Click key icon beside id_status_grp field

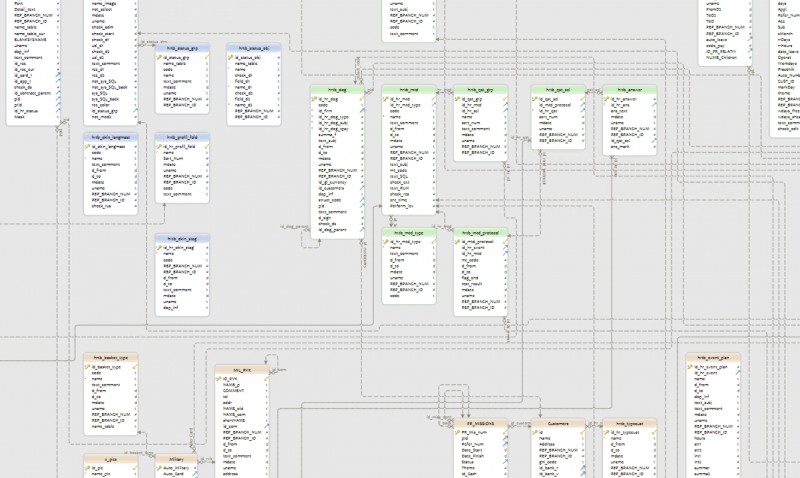point(159,58)
